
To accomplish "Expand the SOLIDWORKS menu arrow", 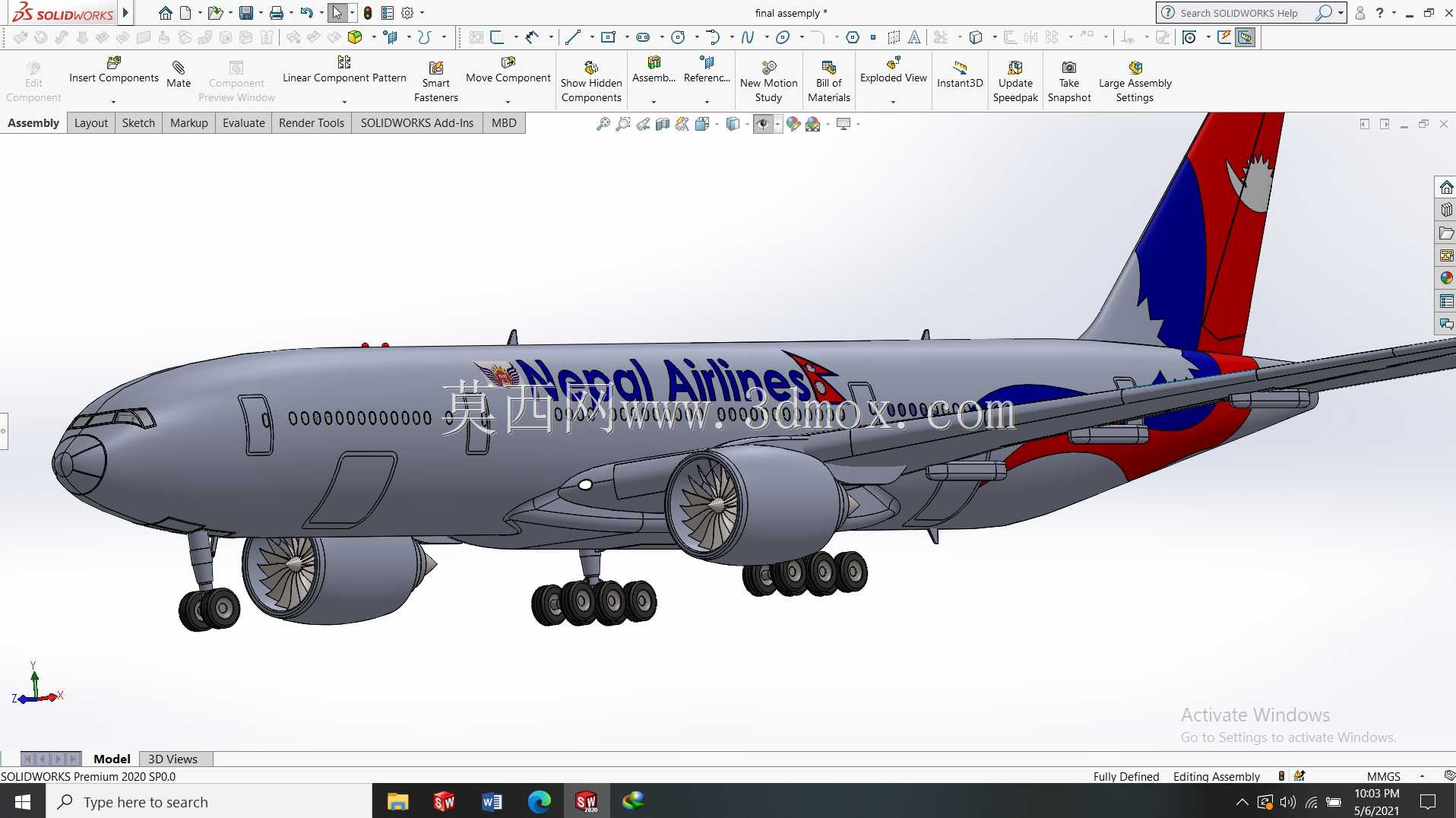I will [126, 13].
